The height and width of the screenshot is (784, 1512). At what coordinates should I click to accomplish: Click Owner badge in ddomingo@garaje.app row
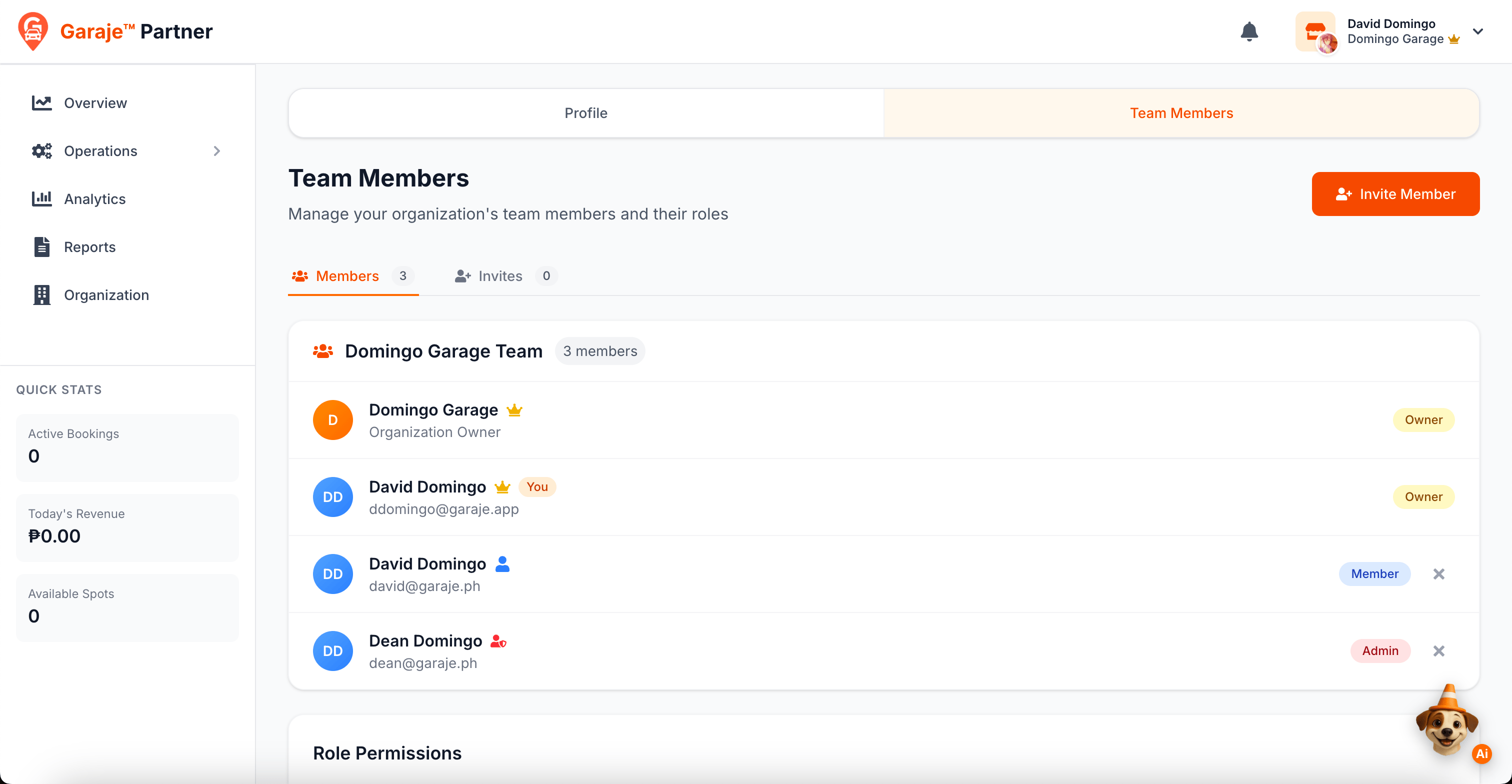[x=1423, y=496]
